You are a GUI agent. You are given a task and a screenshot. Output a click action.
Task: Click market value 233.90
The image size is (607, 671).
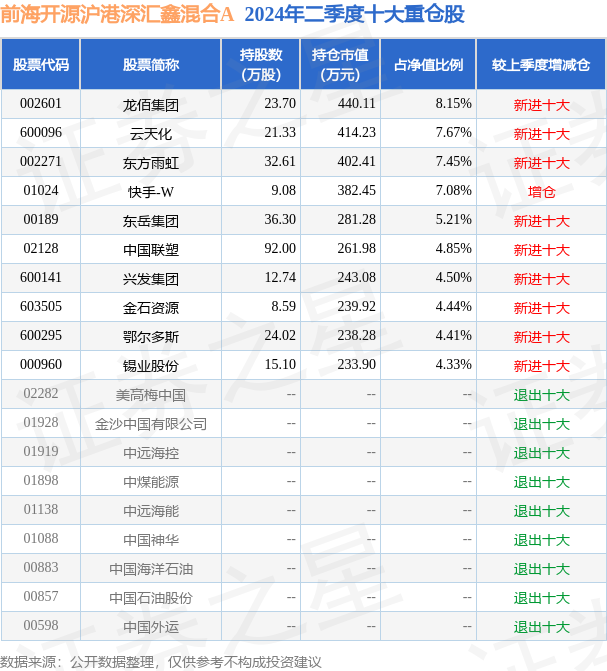pyautogui.click(x=356, y=365)
